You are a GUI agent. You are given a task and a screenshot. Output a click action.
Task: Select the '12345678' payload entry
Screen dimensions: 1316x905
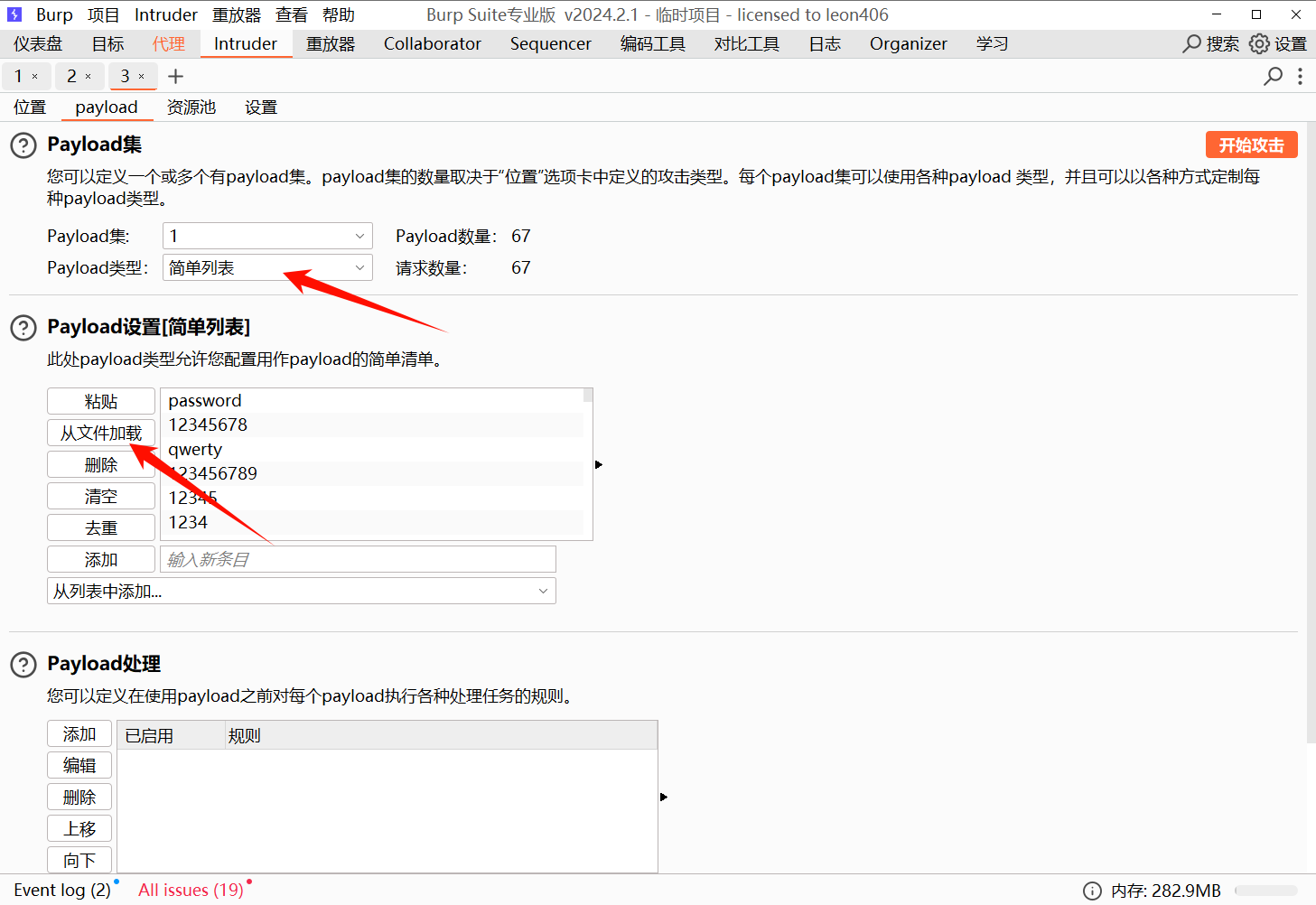coord(372,425)
